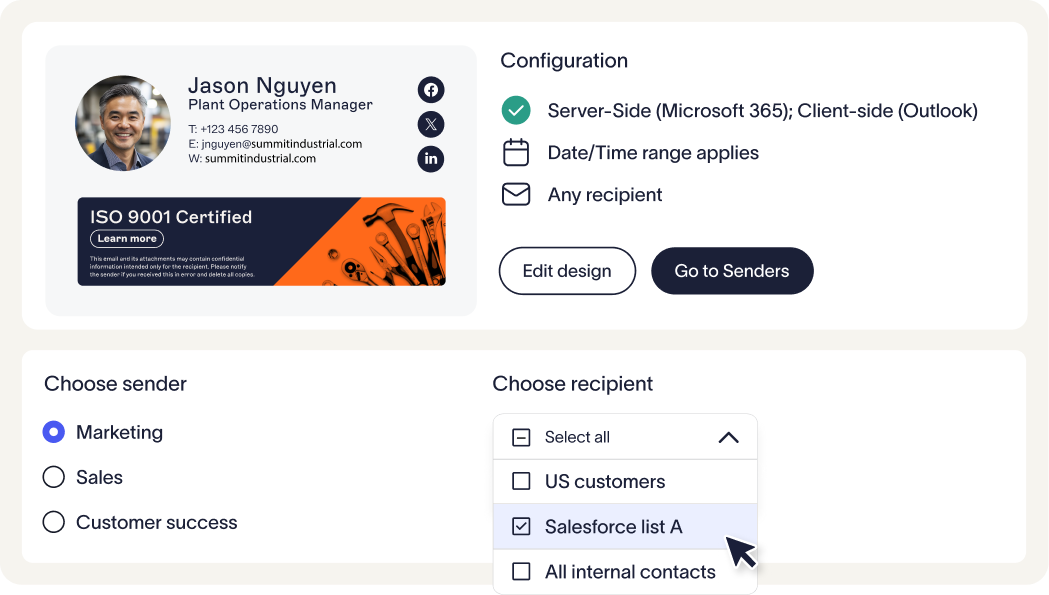
Task: Open the summitindustrial.com website link
Action: click(x=260, y=158)
